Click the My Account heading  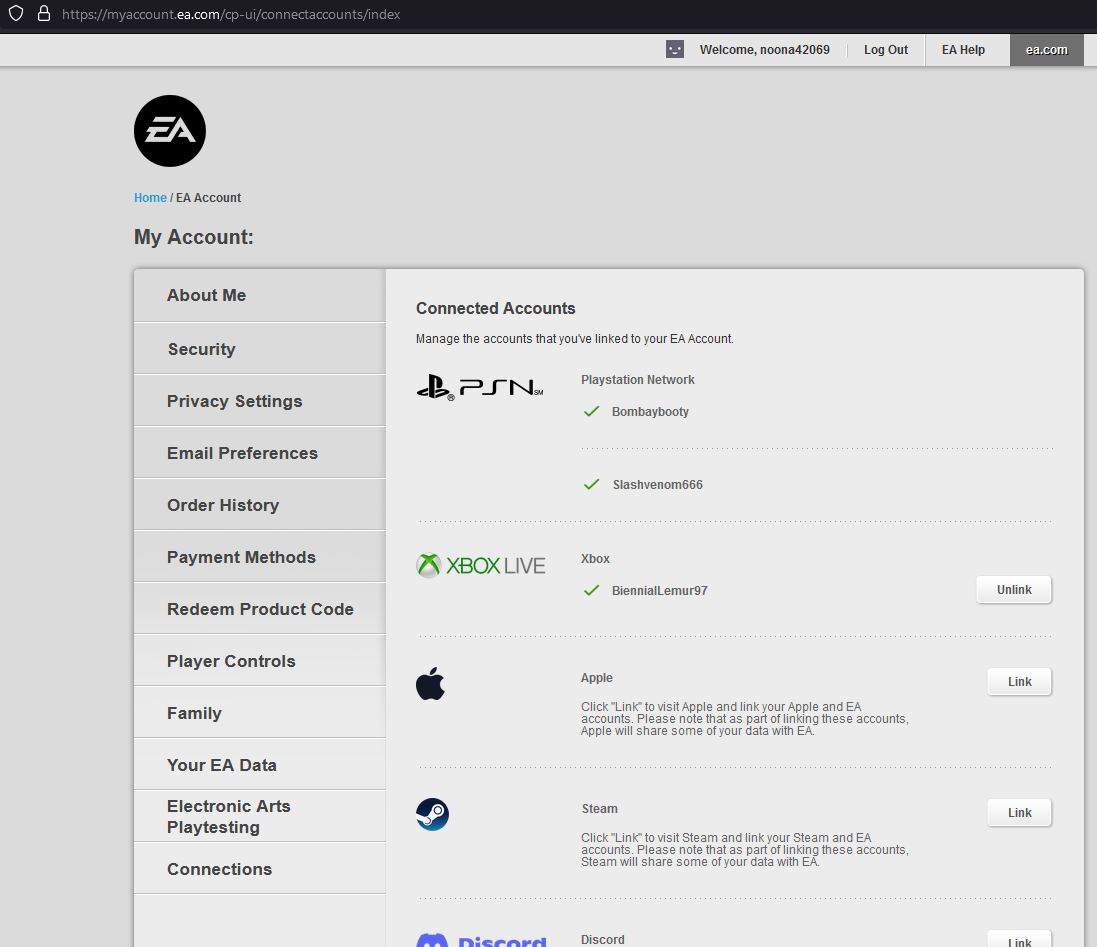(194, 237)
